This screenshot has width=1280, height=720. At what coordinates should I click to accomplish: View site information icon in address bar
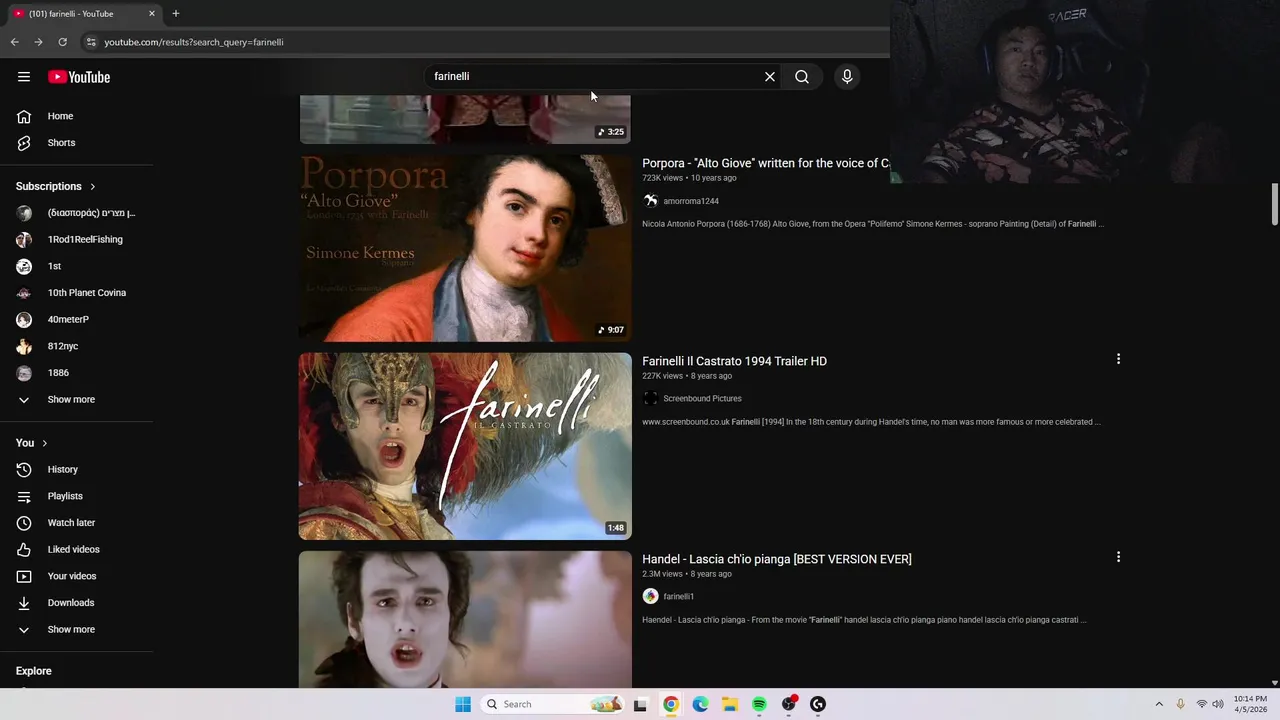[x=90, y=42]
